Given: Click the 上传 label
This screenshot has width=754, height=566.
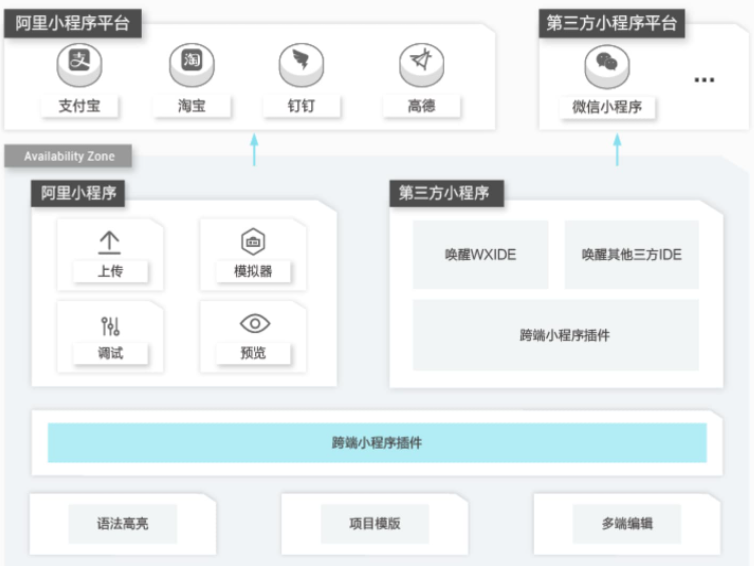Looking at the screenshot, I should pos(110,271).
